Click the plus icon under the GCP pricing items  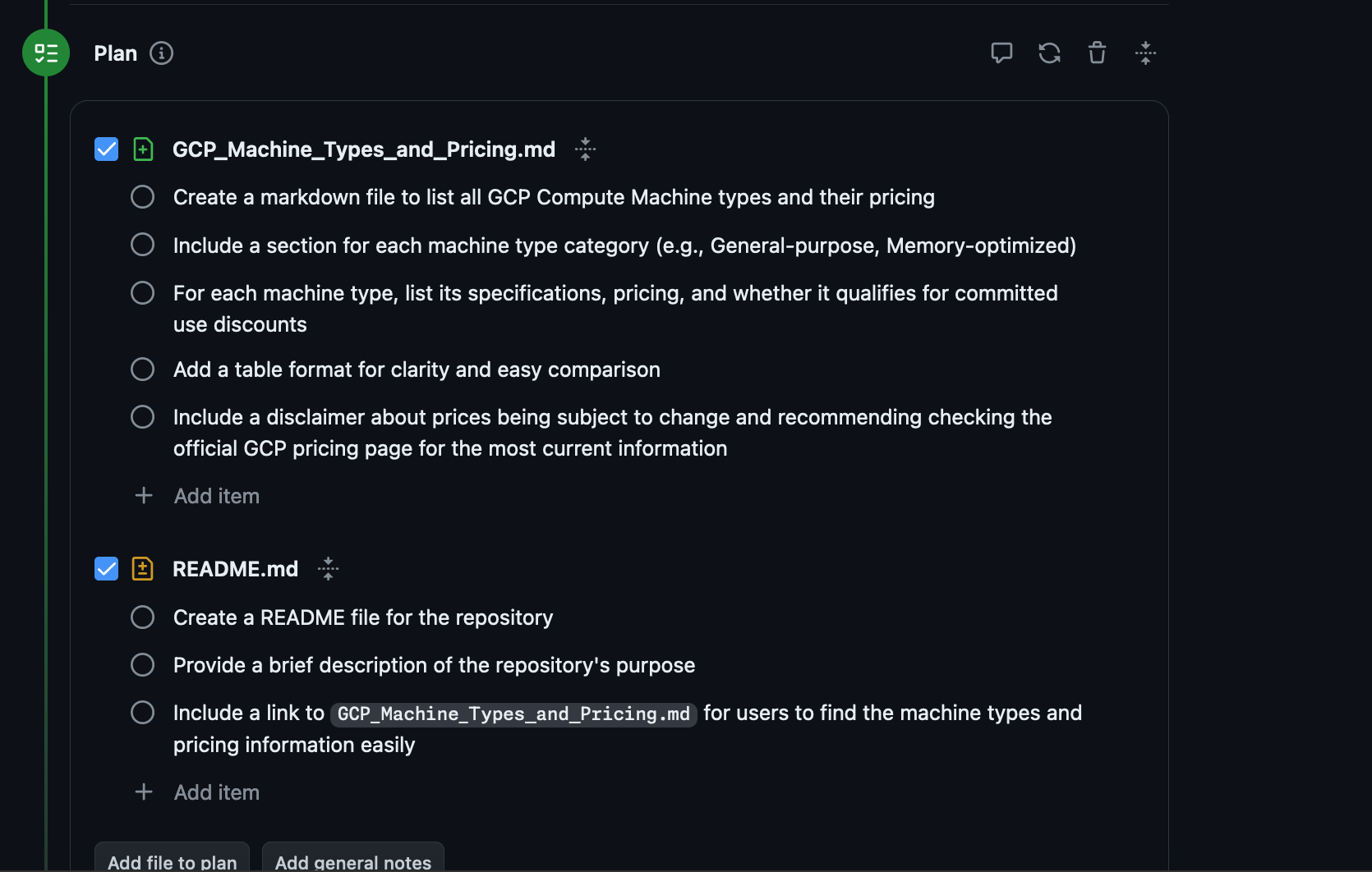tap(143, 495)
